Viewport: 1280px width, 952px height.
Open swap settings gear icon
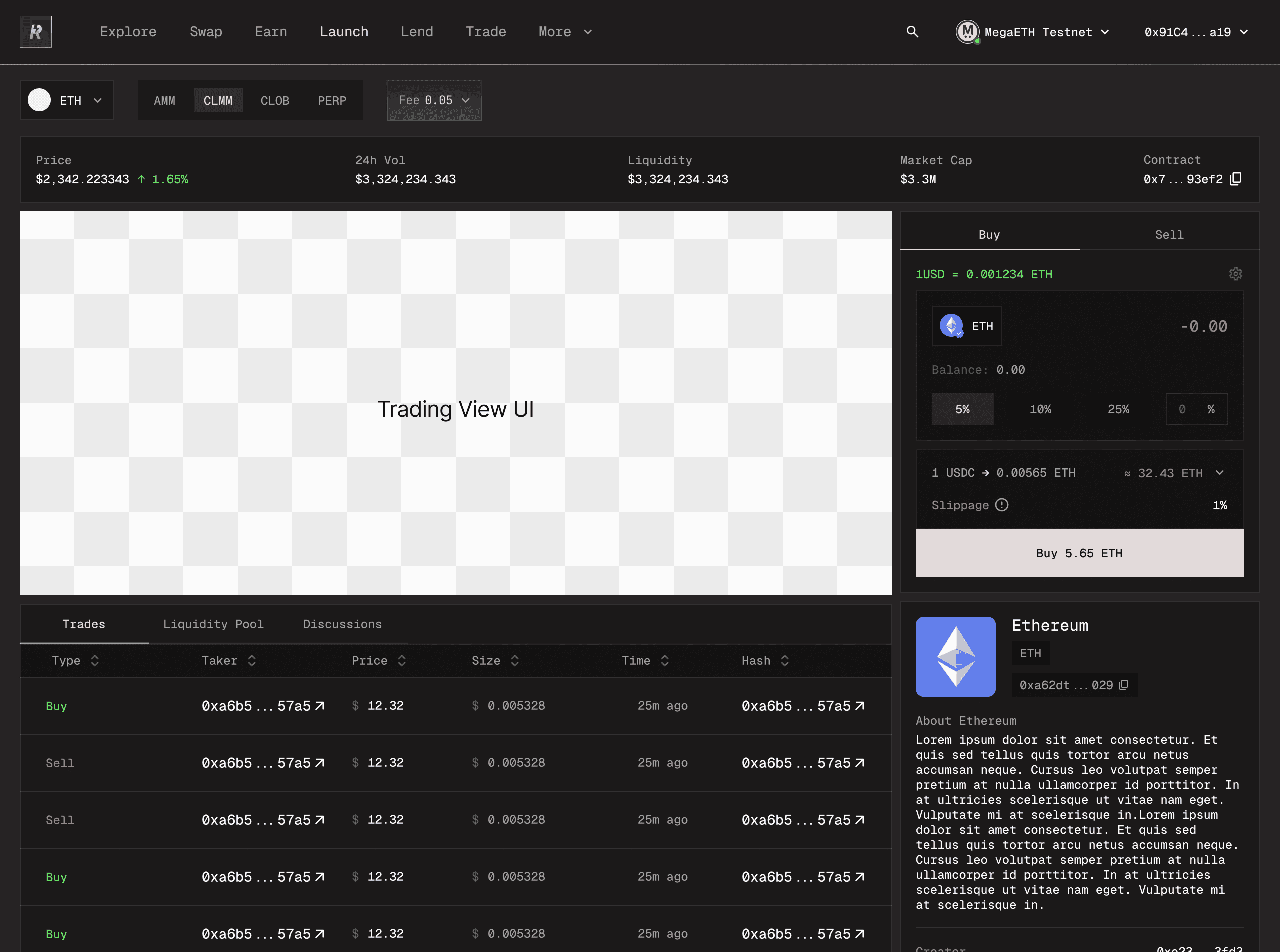tap(1235, 274)
